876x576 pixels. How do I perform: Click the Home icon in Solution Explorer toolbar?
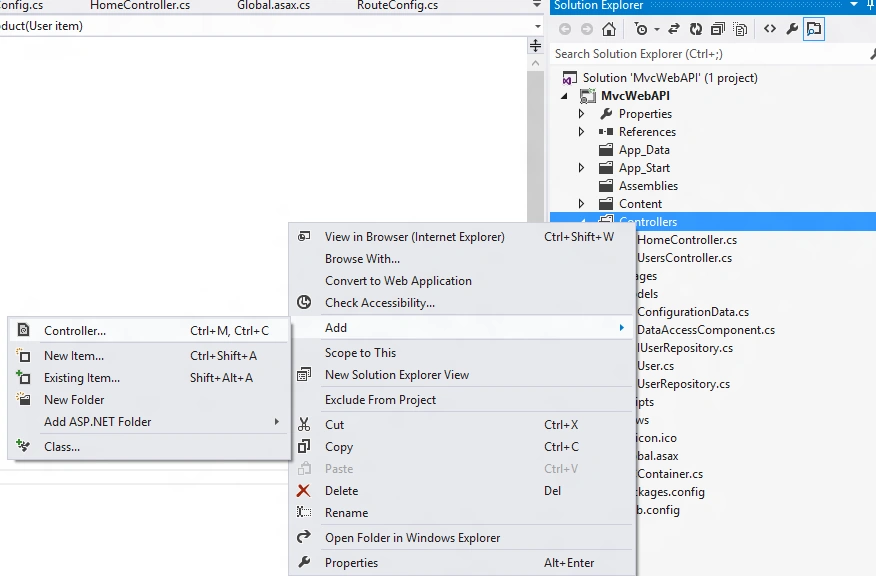point(609,29)
